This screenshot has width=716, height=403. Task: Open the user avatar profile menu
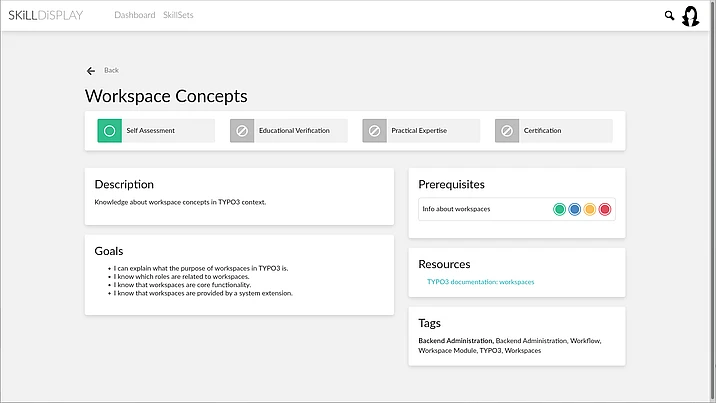point(690,16)
